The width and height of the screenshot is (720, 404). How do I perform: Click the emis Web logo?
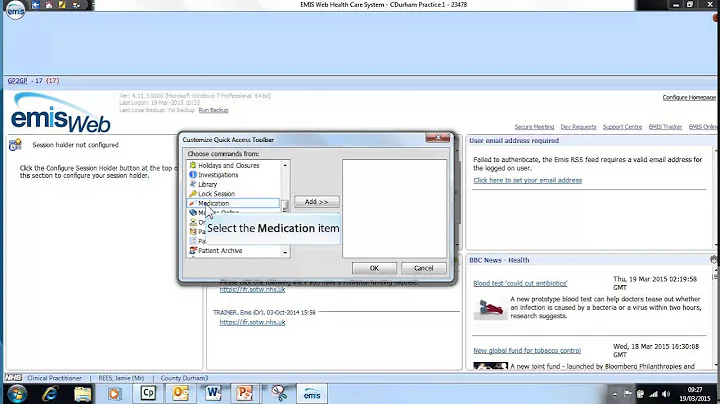(x=60, y=113)
